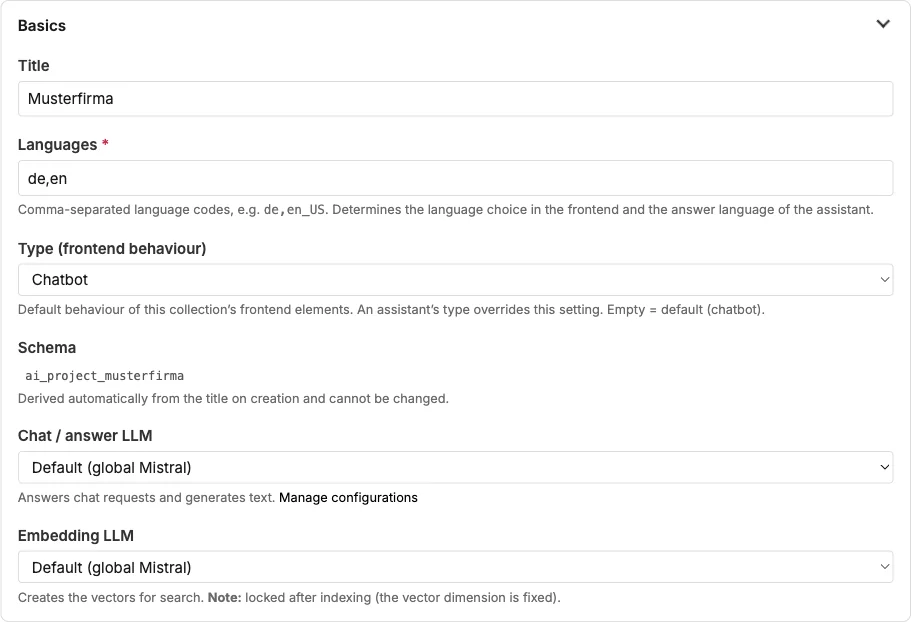
Task: Click the Title field containing Musterfirma
Action: click(456, 99)
